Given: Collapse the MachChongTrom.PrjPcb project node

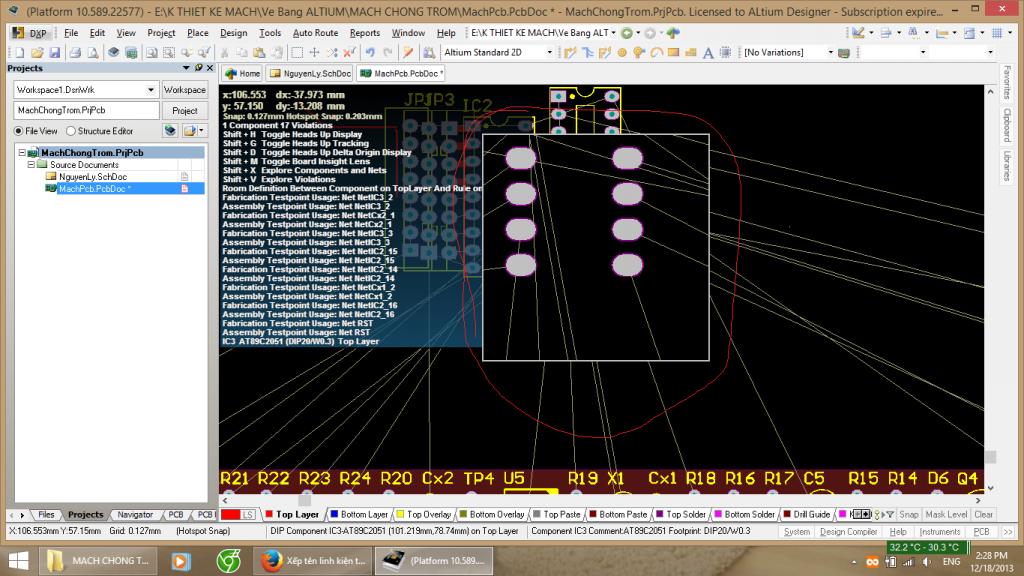Looking at the screenshot, I should (x=23, y=153).
